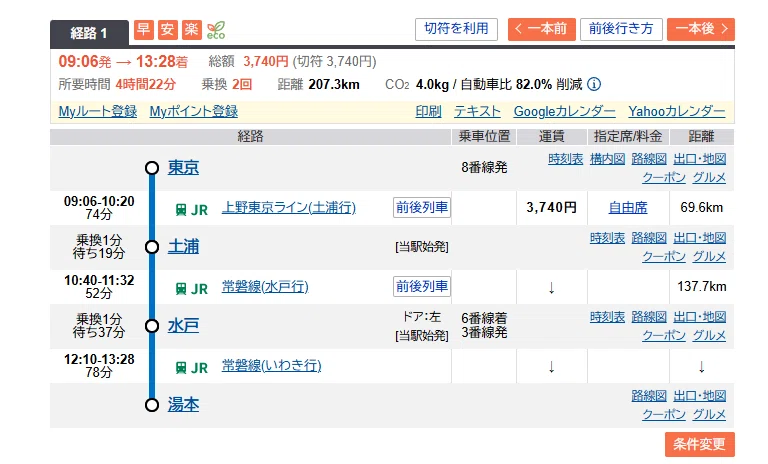768x464 pixels.
Task: Click train icon beside 常磐線(いわき行)
Action: 181,368
